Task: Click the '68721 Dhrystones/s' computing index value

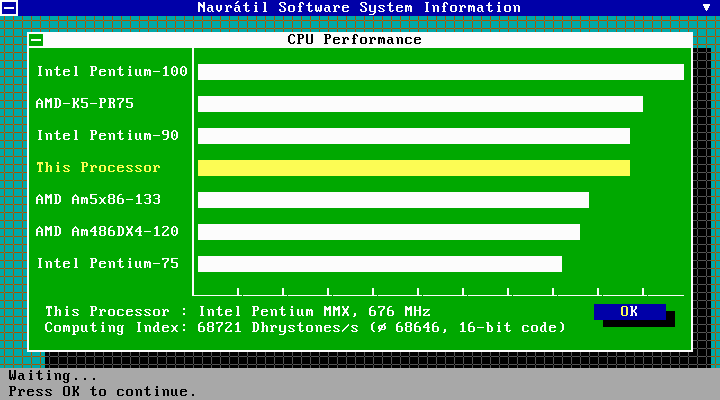Action: pos(278,327)
